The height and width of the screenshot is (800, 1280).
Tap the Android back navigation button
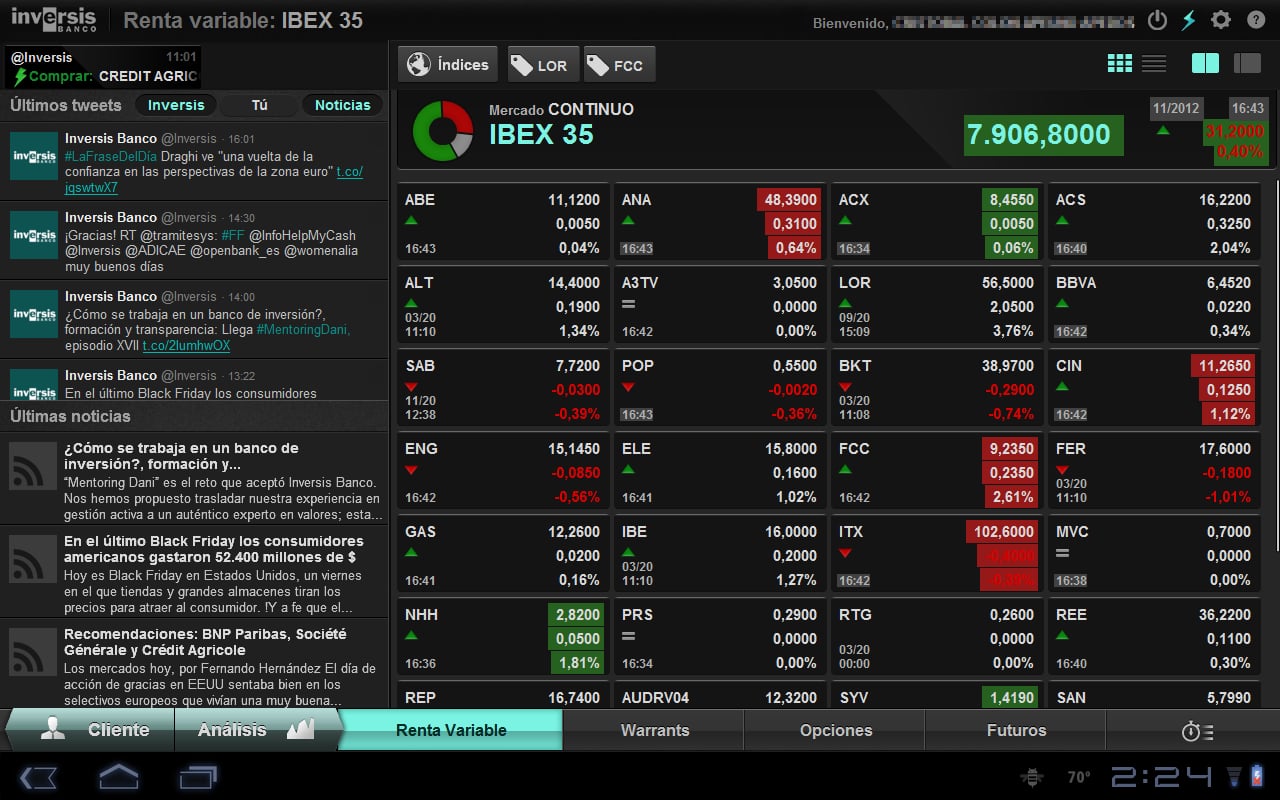tap(39, 777)
